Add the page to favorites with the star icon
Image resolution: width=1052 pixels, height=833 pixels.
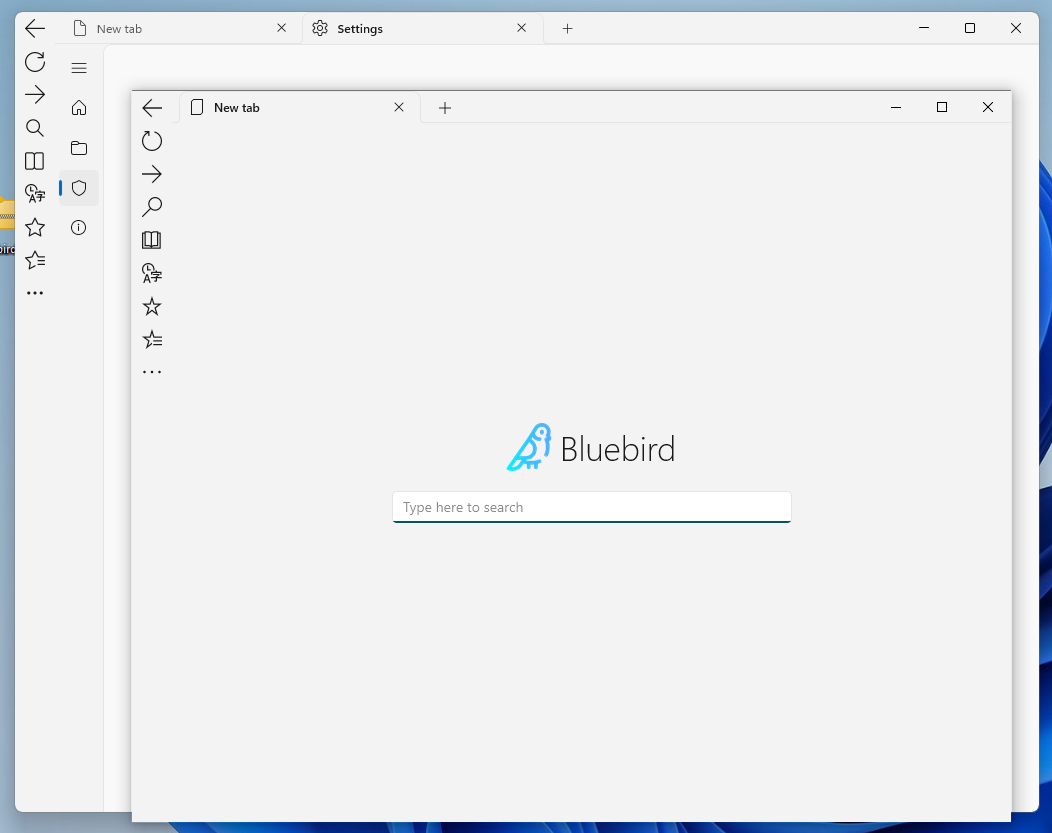[152, 306]
